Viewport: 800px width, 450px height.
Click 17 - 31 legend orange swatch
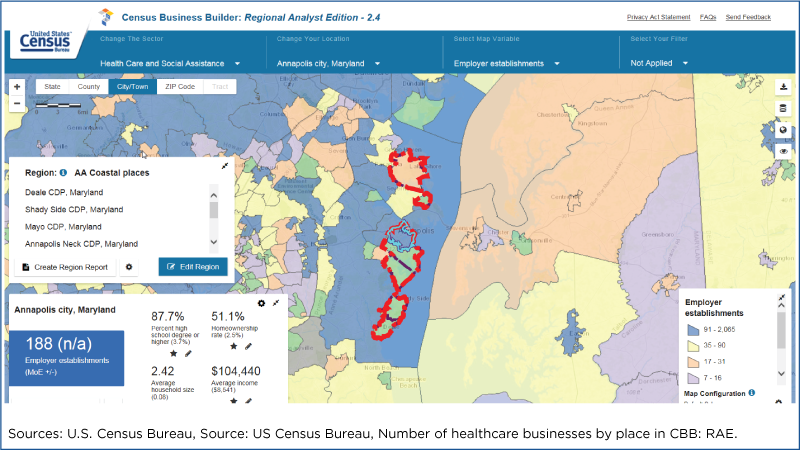point(693,362)
